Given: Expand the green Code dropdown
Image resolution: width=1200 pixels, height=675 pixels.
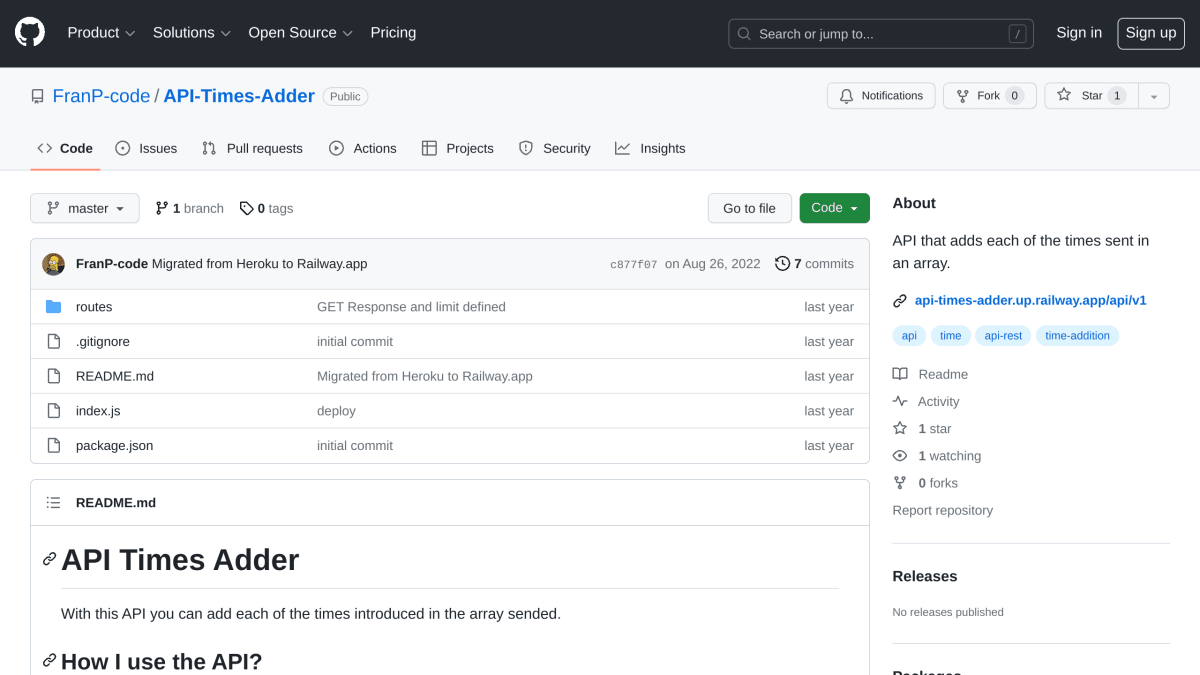Looking at the screenshot, I should coord(835,208).
